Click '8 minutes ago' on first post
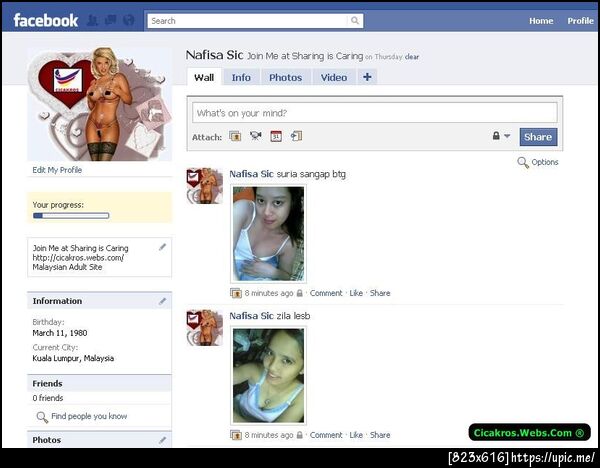This screenshot has height=468, width=600. [269, 293]
